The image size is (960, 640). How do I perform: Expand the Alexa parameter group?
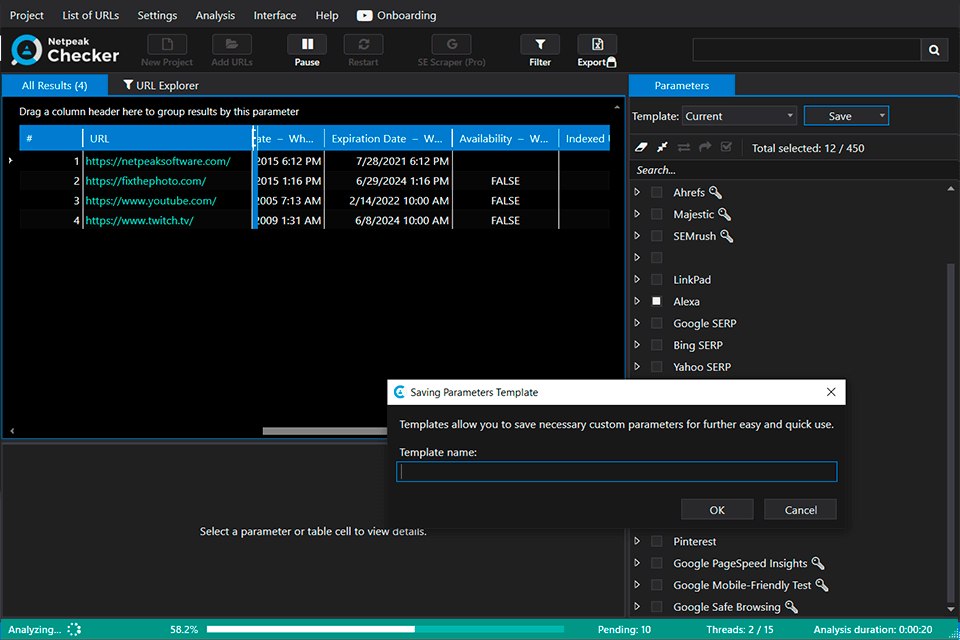(x=637, y=301)
